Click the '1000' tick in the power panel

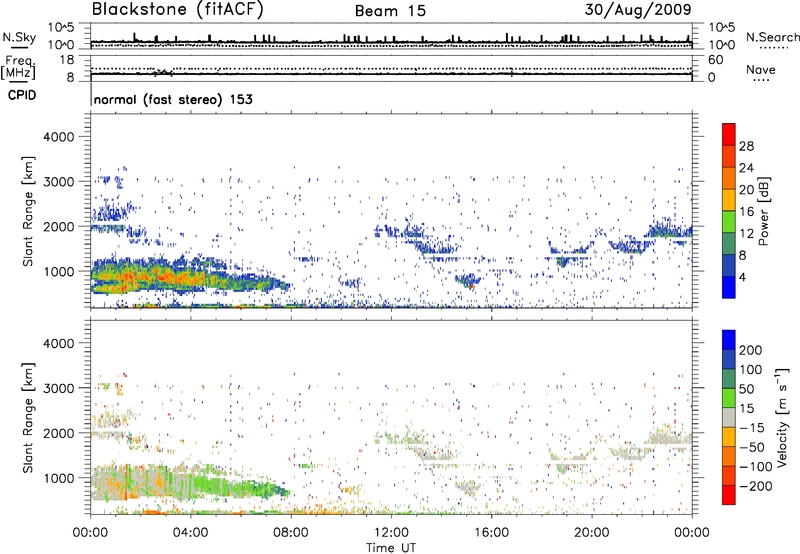pyautogui.click(x=59, y=271)
